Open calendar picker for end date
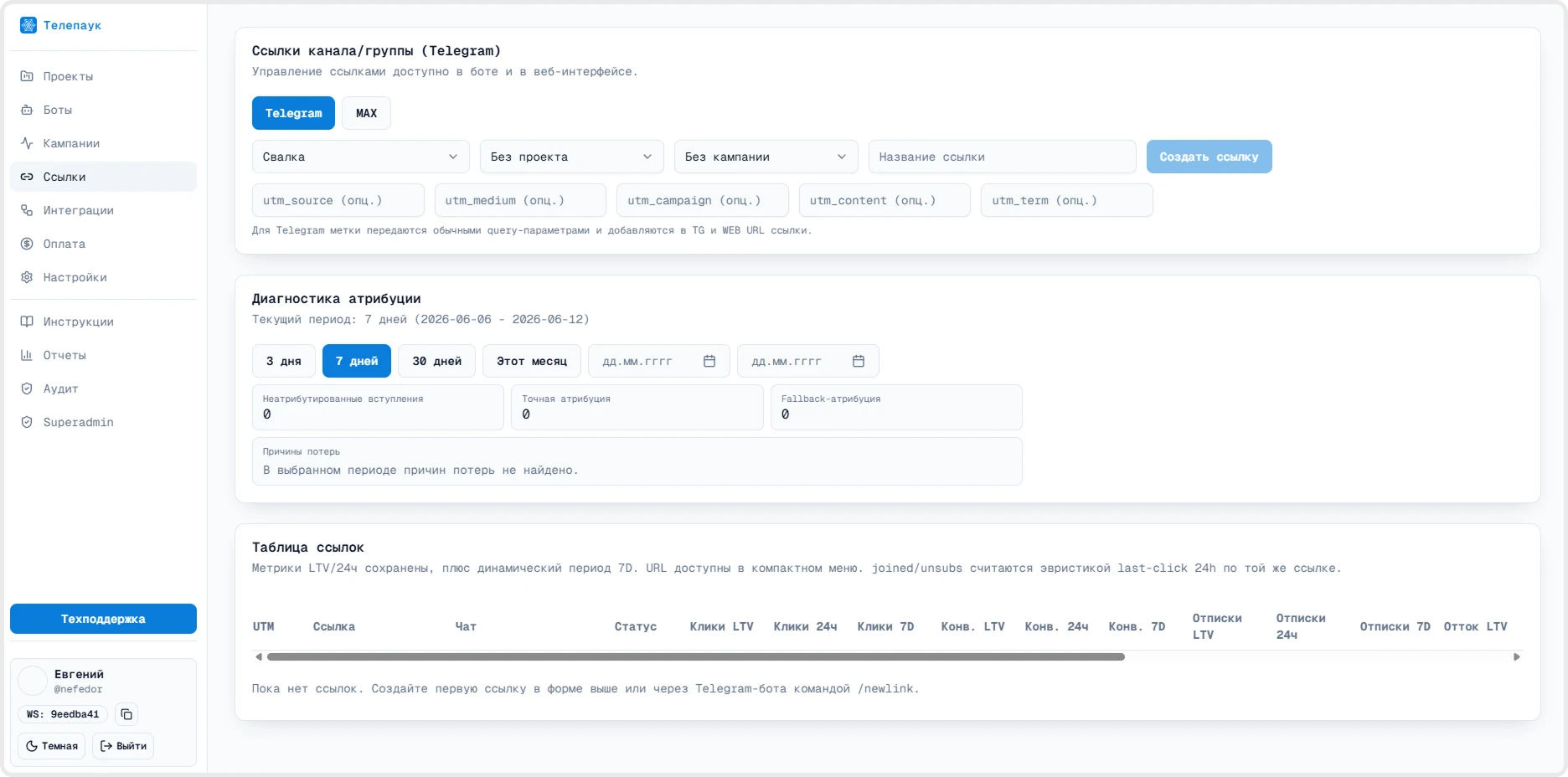 859,361
